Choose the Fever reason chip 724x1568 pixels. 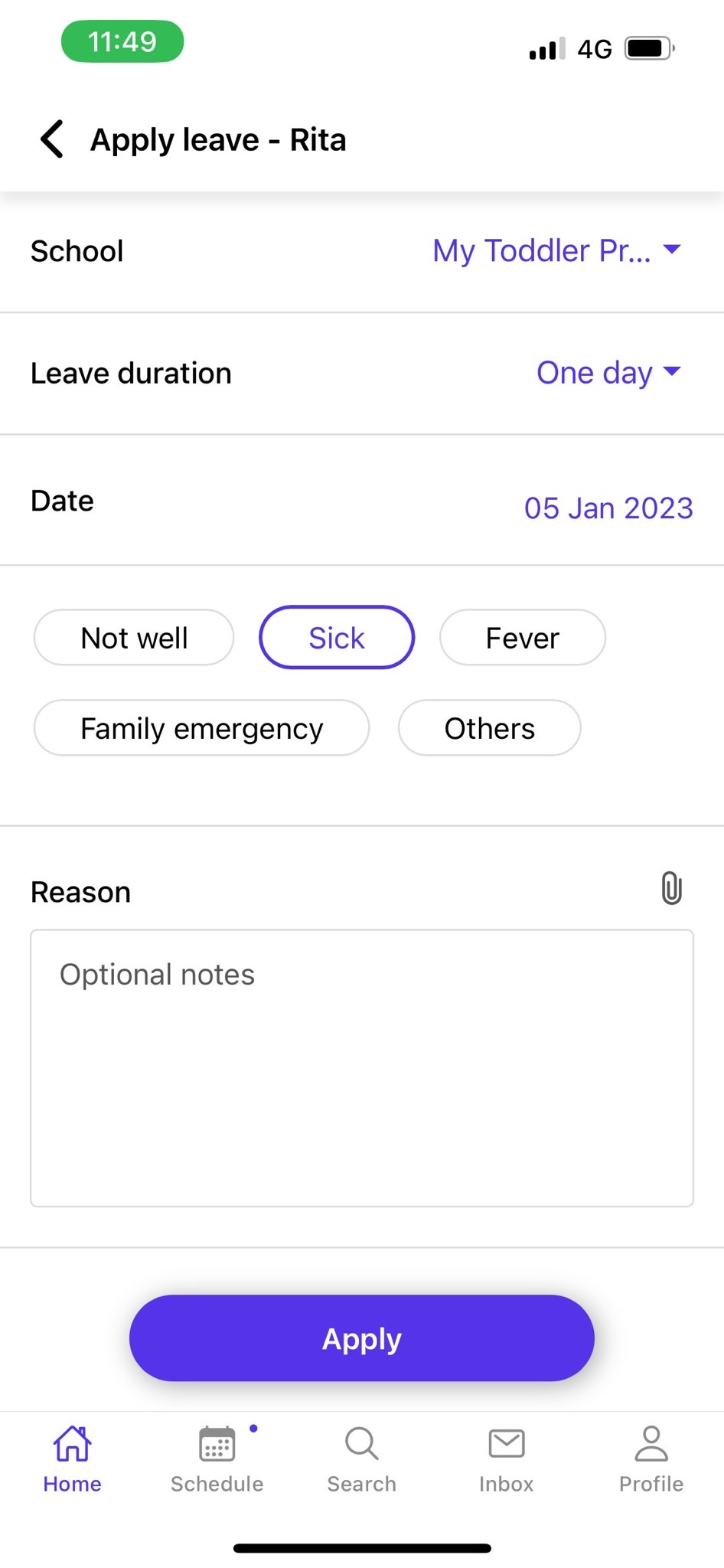coord(523,637)
